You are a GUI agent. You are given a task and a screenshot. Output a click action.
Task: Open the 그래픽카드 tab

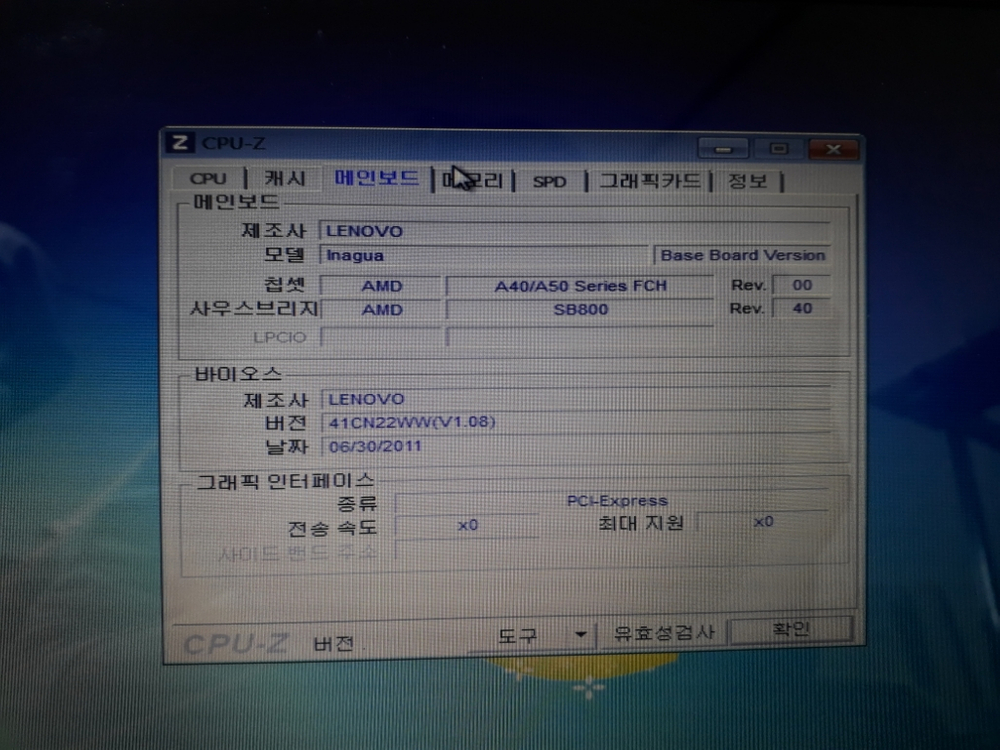pos(650,182)
